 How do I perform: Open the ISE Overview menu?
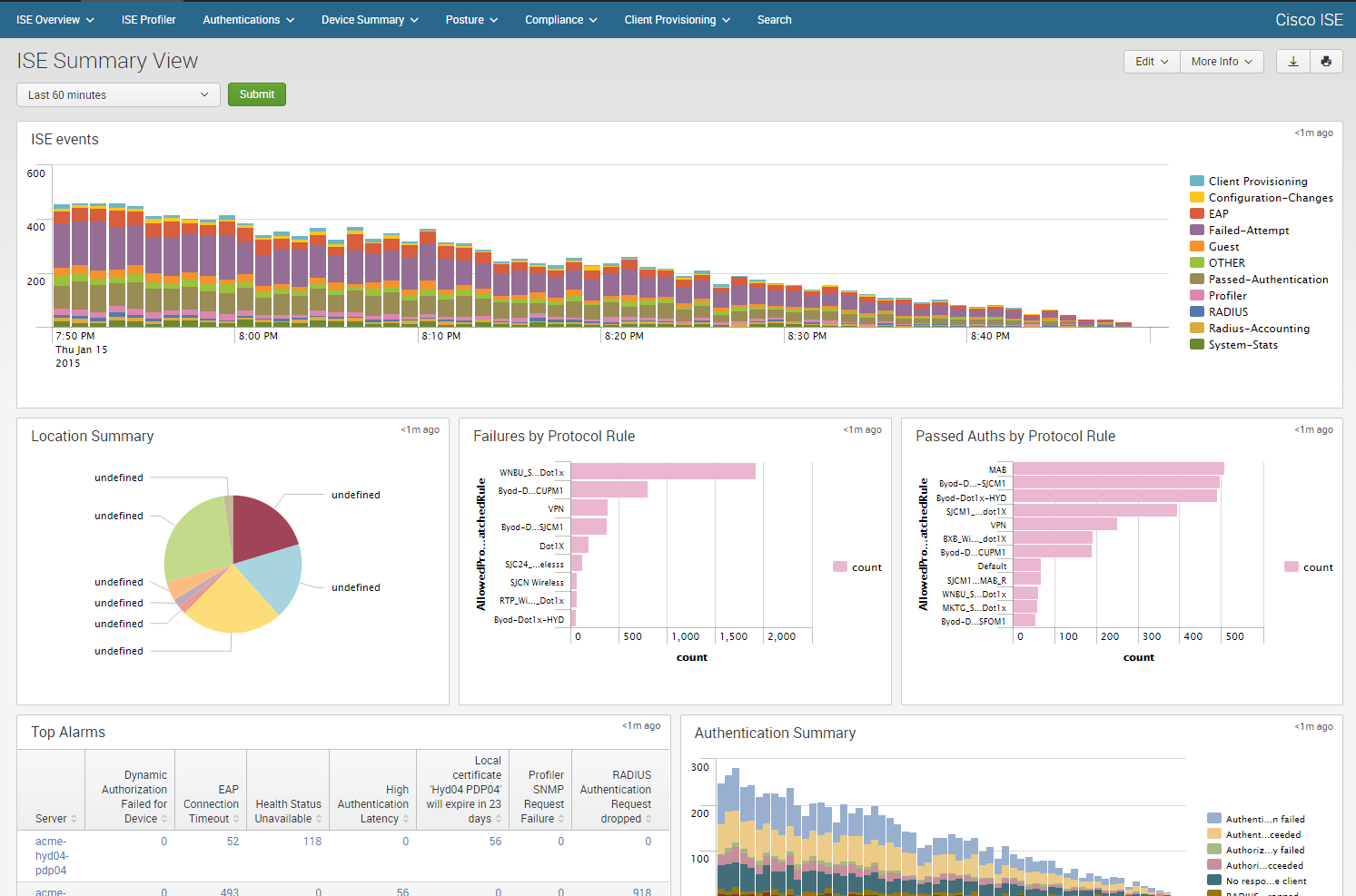pyautogui.click(x=55, y=19)
